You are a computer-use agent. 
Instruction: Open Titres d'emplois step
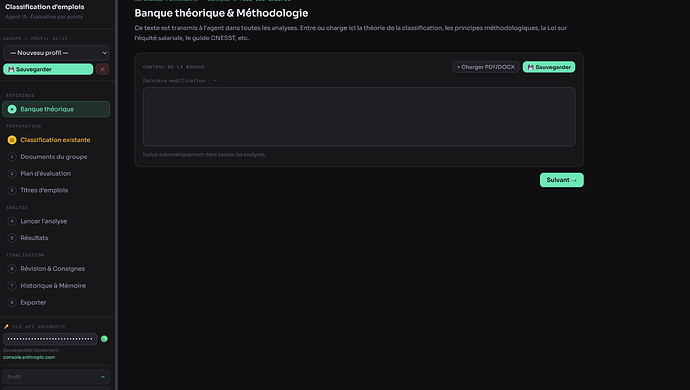(x=56, y=190)
